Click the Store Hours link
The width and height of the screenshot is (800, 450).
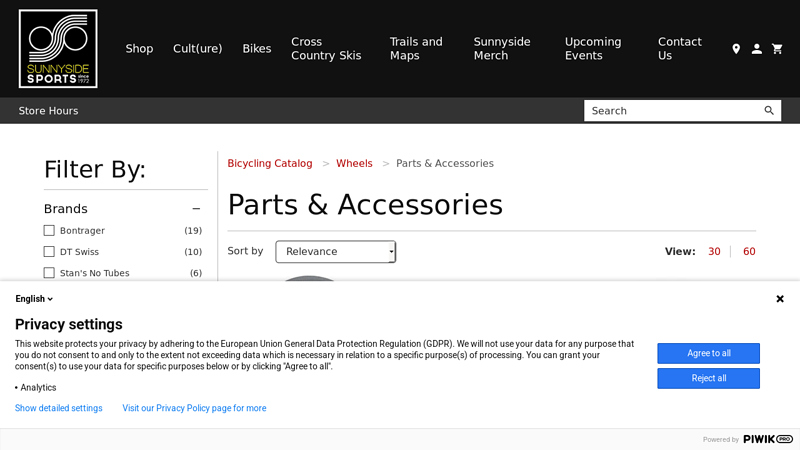coord(48,111)
